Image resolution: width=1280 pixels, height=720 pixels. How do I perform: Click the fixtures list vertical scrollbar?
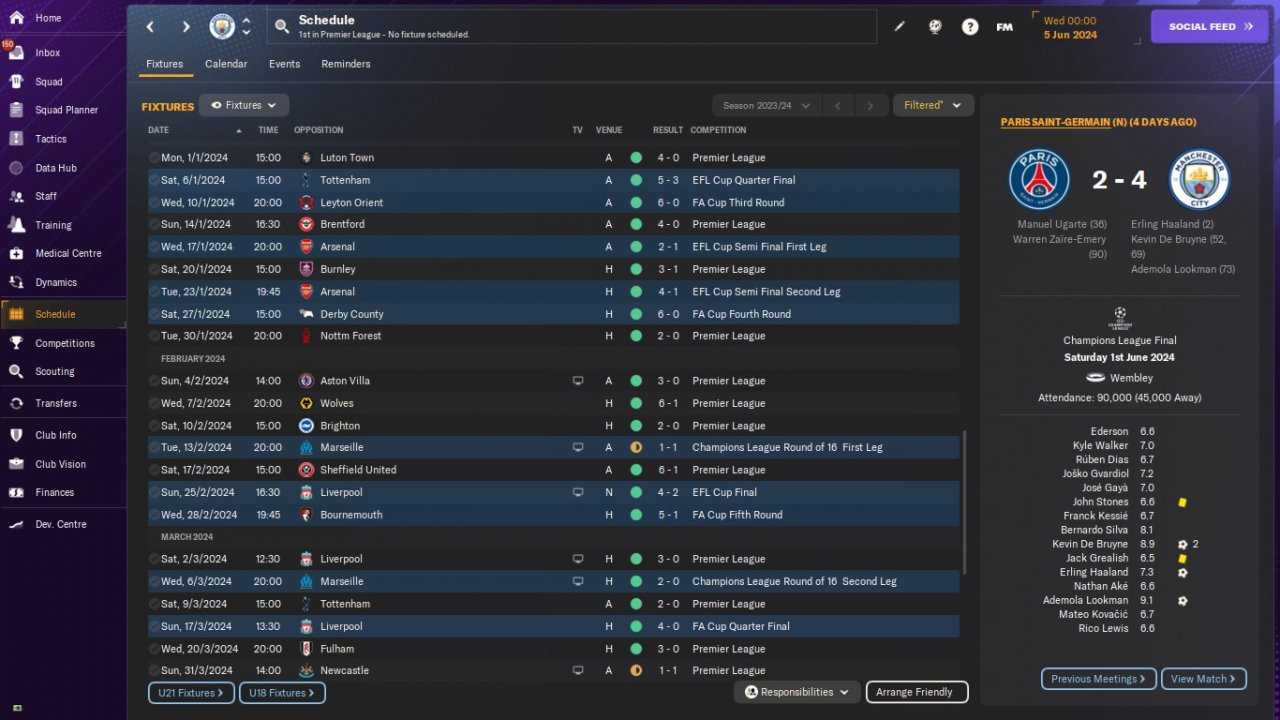964,502
